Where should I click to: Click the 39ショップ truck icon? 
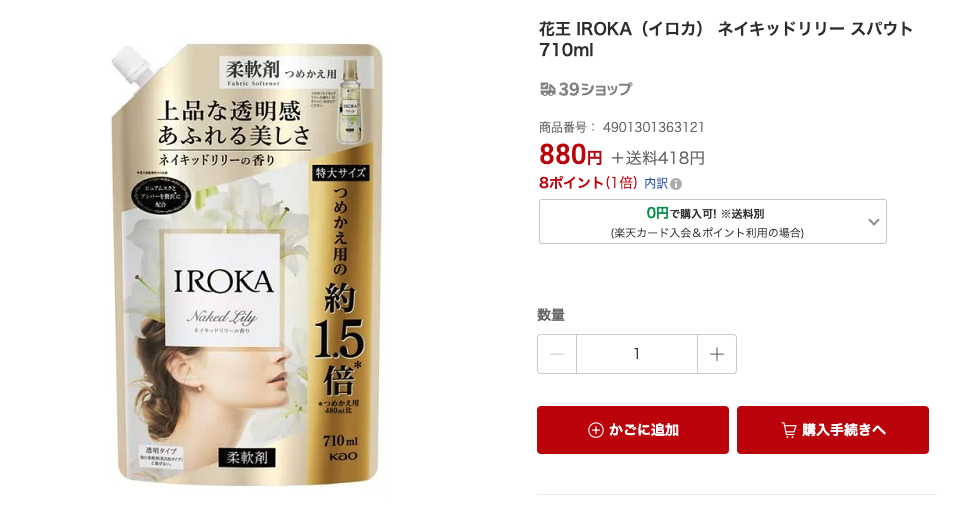[x=548, y=90]
